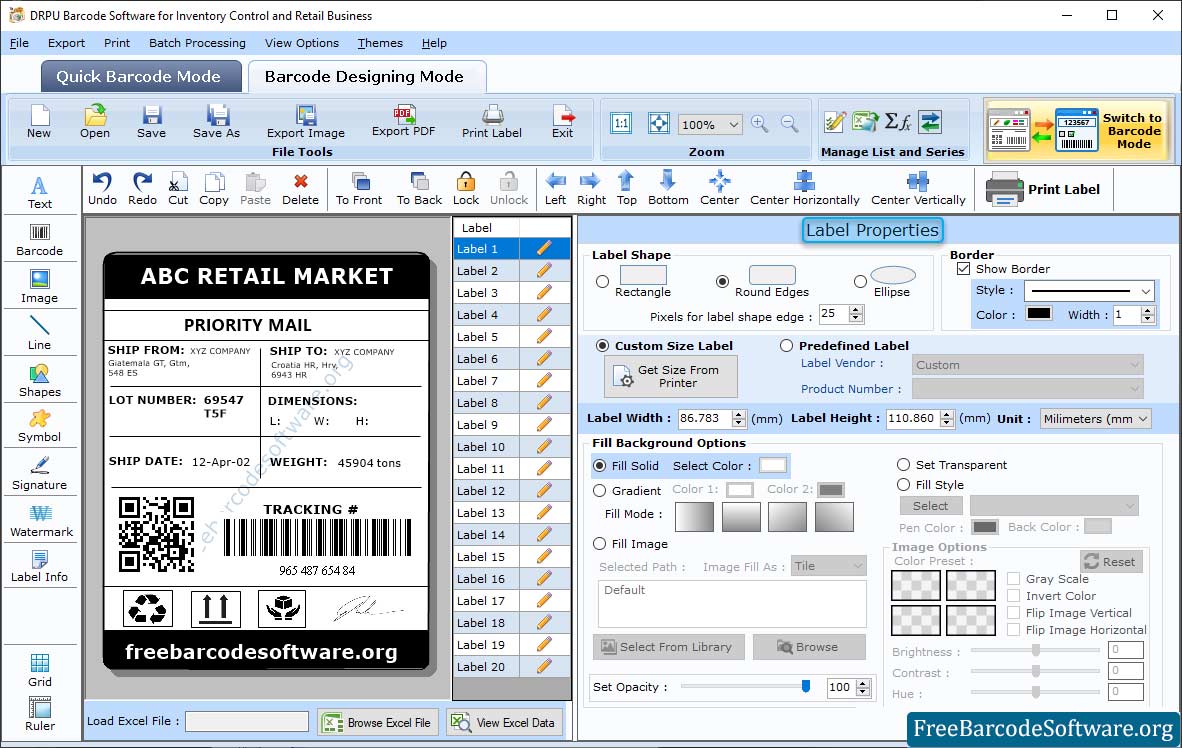This screenshot has width=1182, height=748.
Task: Select Set Transparent option
Action: (x=903, y=464)
